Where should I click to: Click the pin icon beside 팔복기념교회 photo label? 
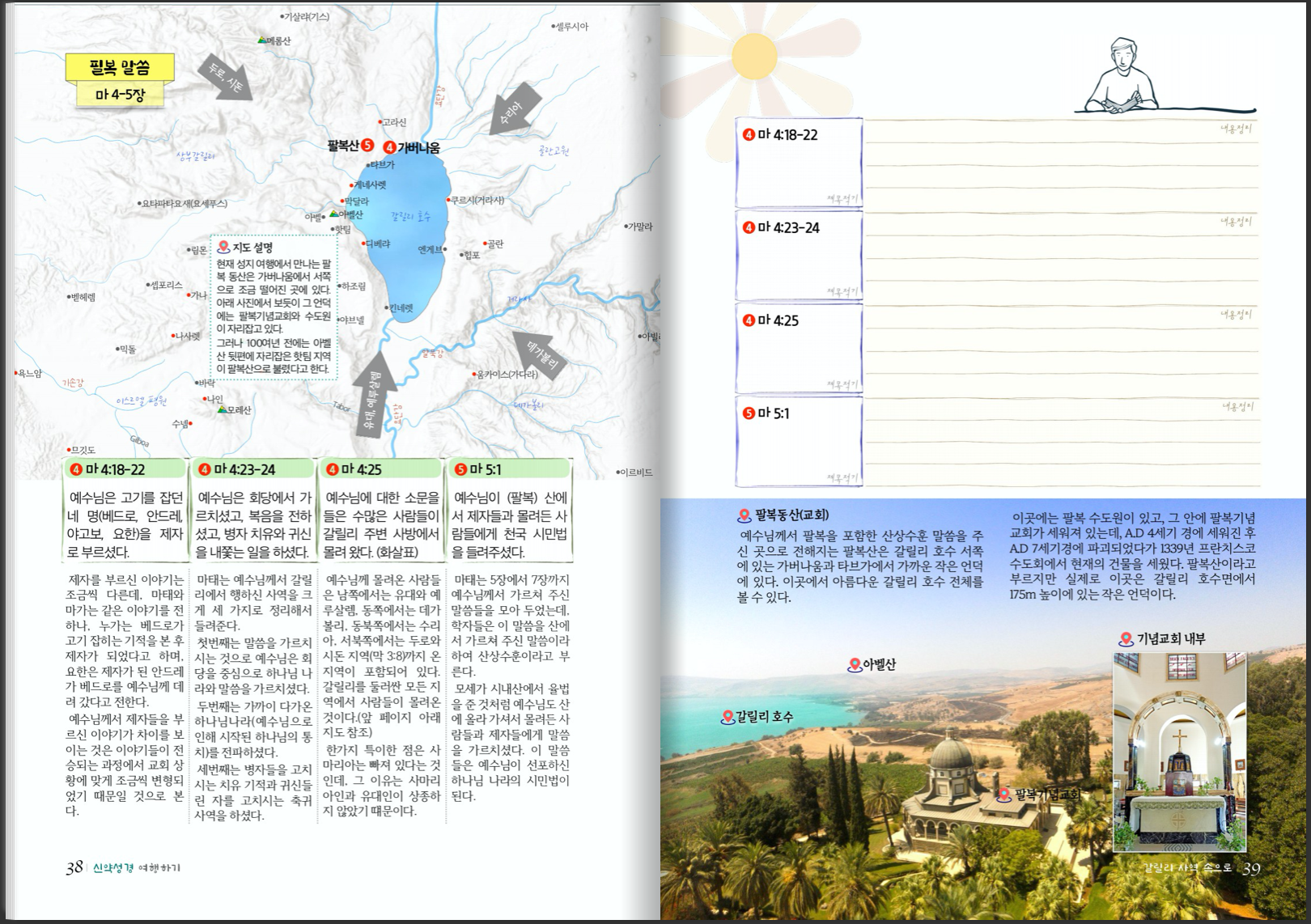coord(1004,795)
